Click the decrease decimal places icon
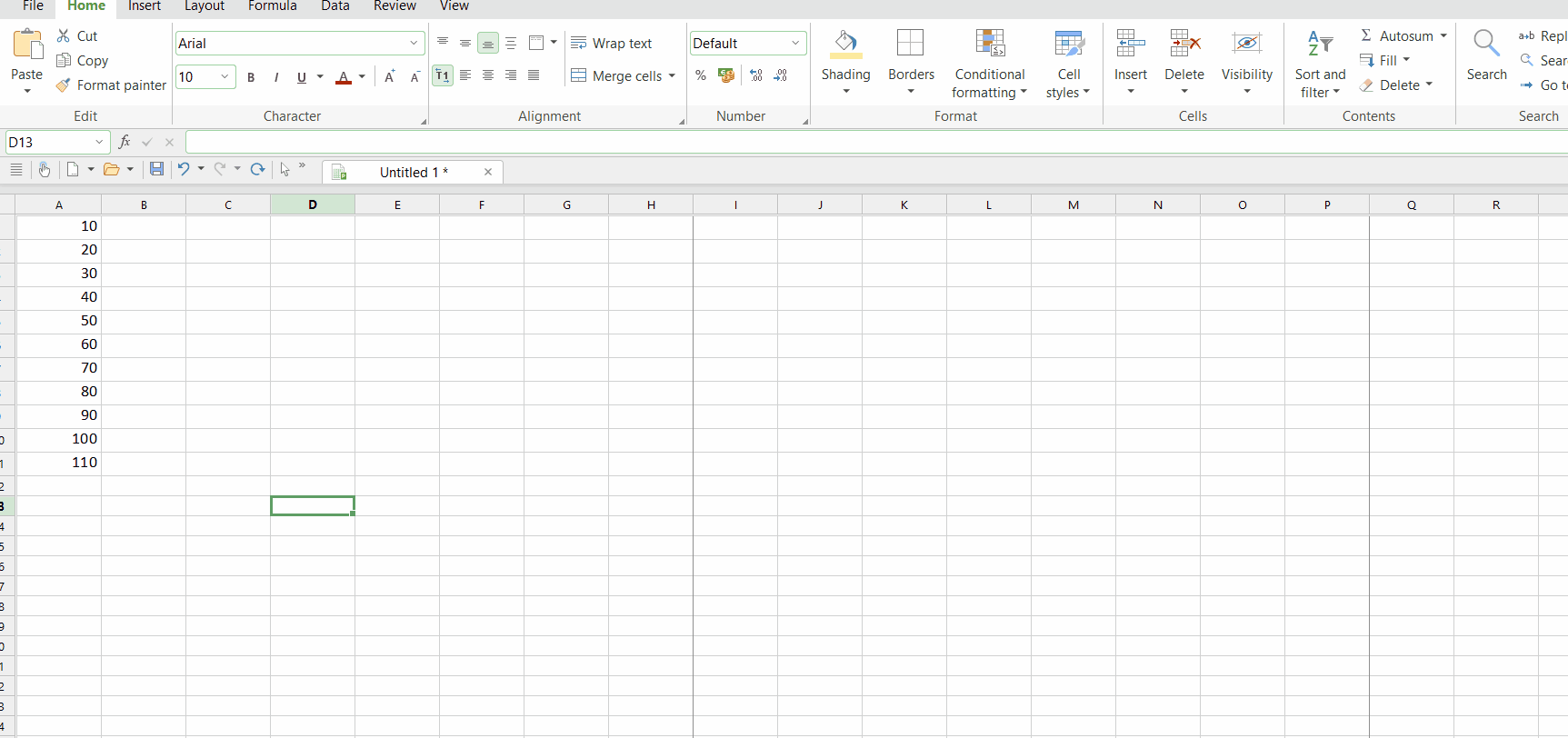Viewport: 1568px width, 738px height. (781, 75)
